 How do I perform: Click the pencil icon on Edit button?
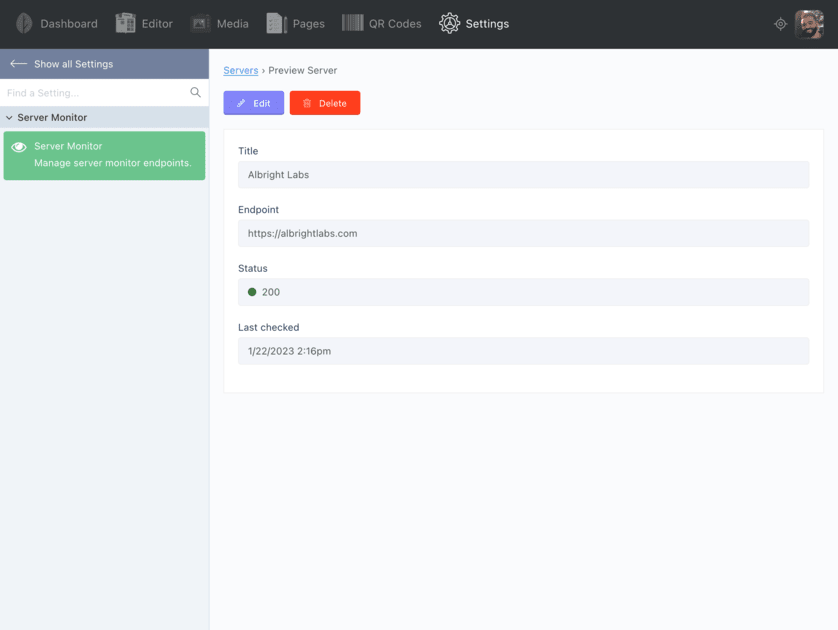coord(241,103)
